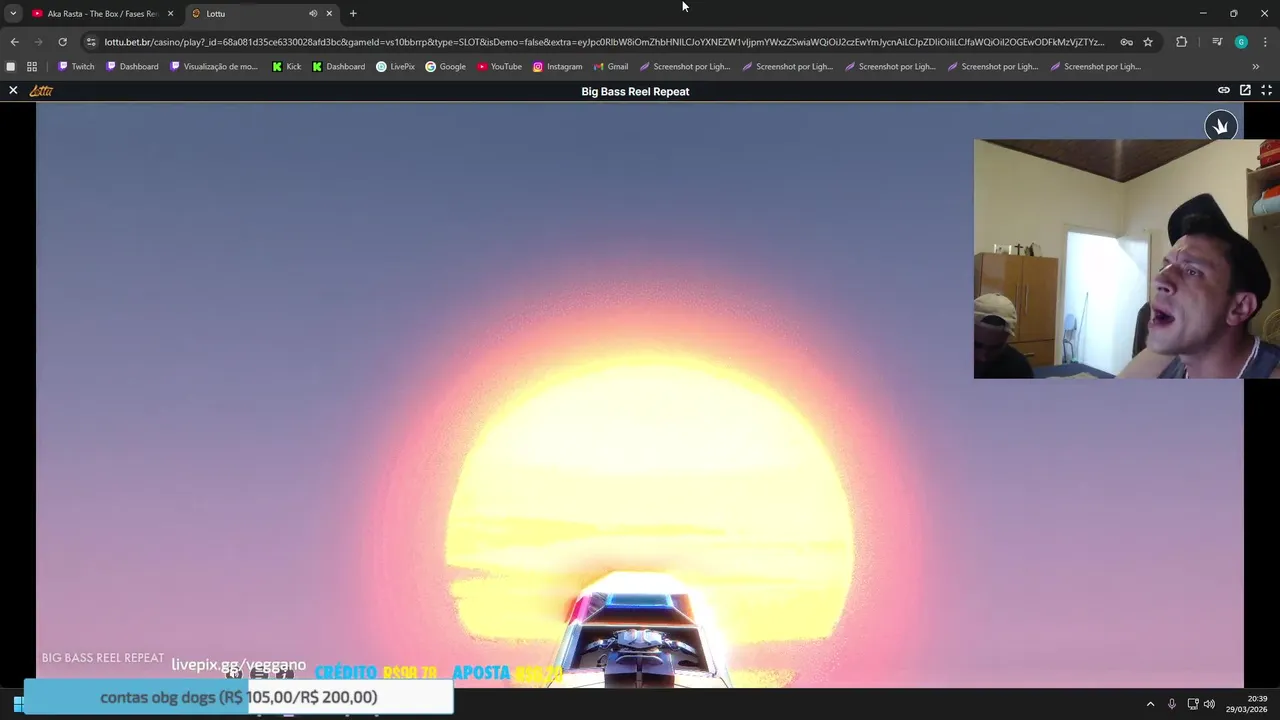
Task: Open game in new window icon
Action: click(1245, 90)
